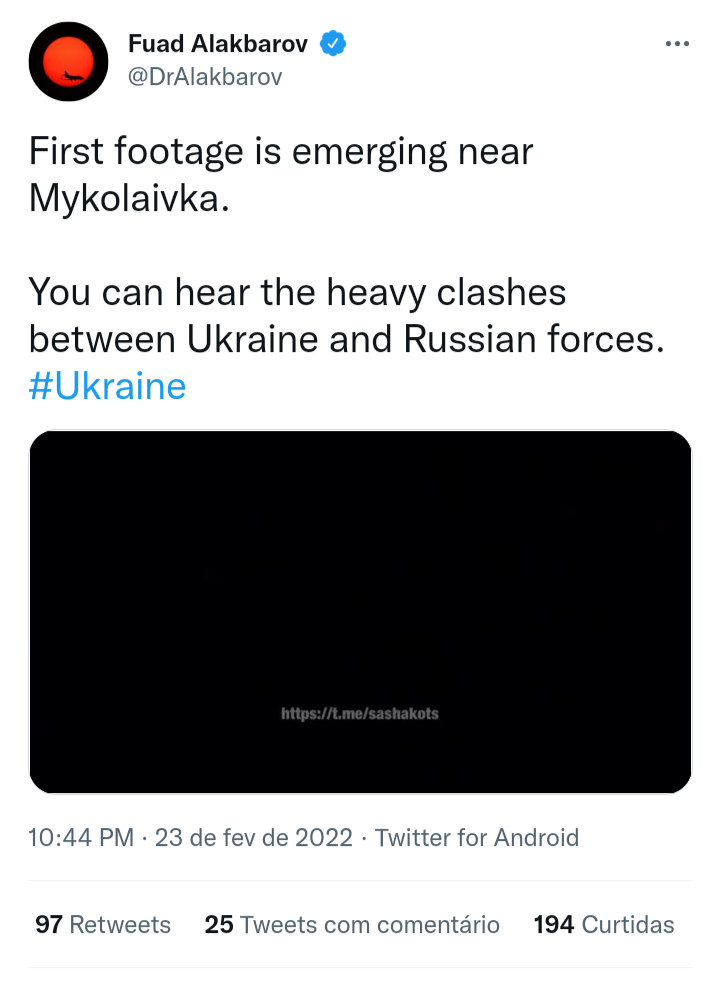This screenshot has width=720, height=982.
Task: View the 25 Tweets com comentário
Action: [352, 925]
